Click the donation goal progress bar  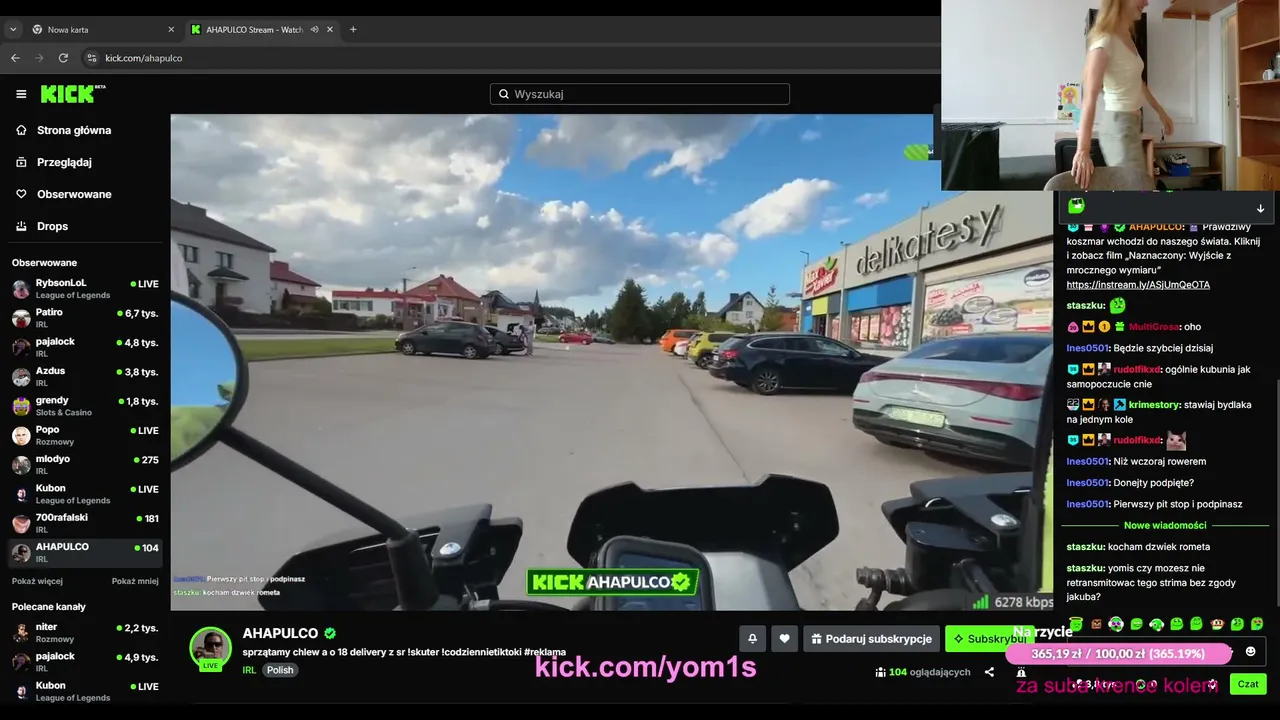(1118, 654)
